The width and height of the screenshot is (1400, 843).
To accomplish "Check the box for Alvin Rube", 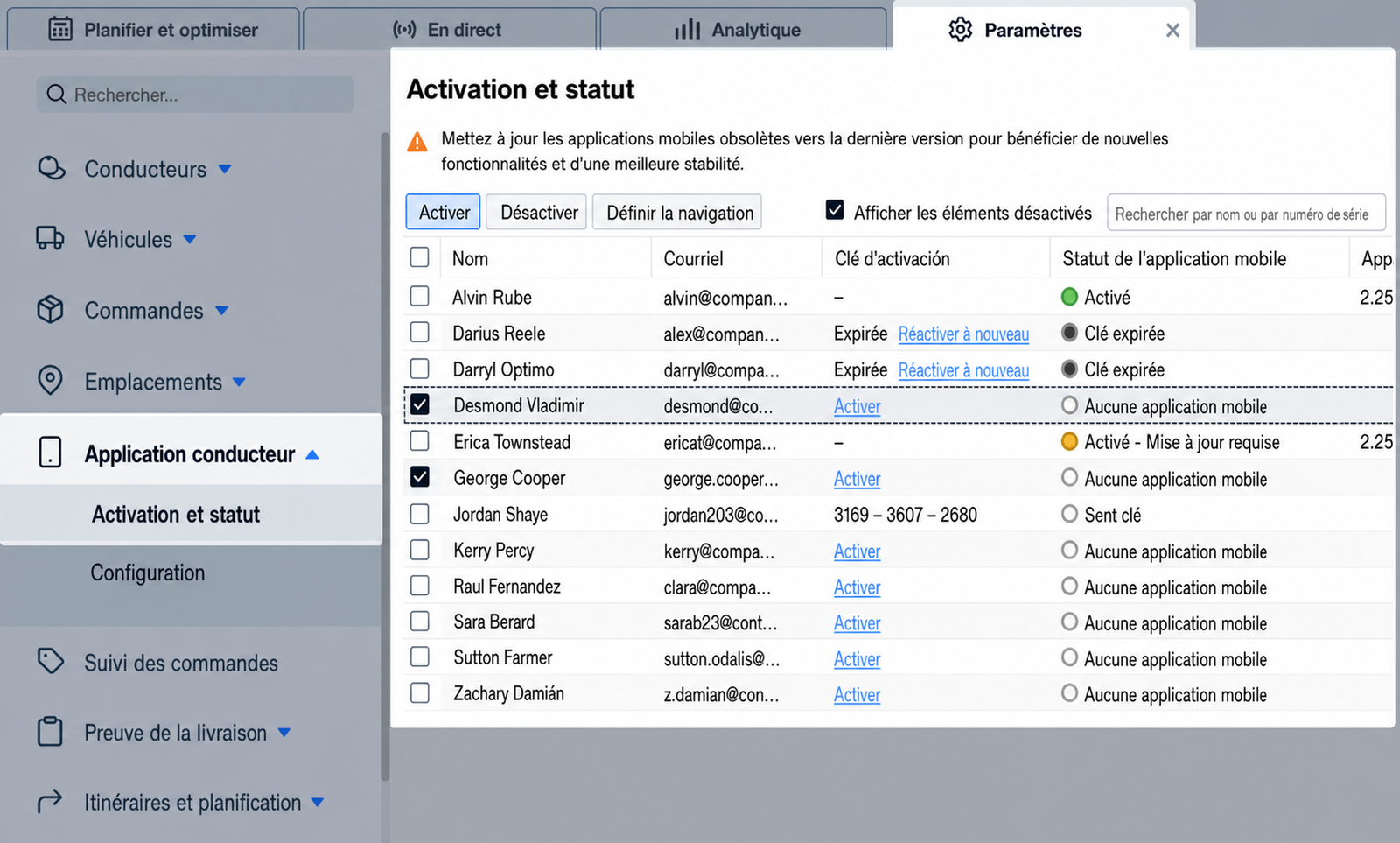I will tap(420, 296).
